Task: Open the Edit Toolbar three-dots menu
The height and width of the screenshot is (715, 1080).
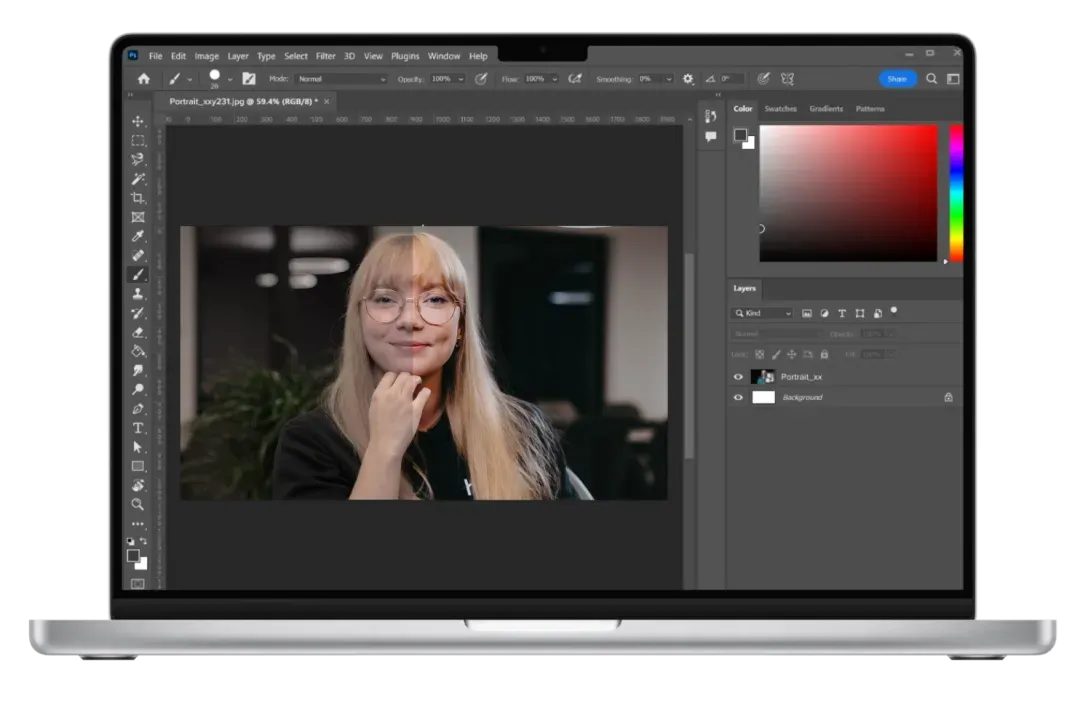Action: pyautogui.click(x=138, y=524)
